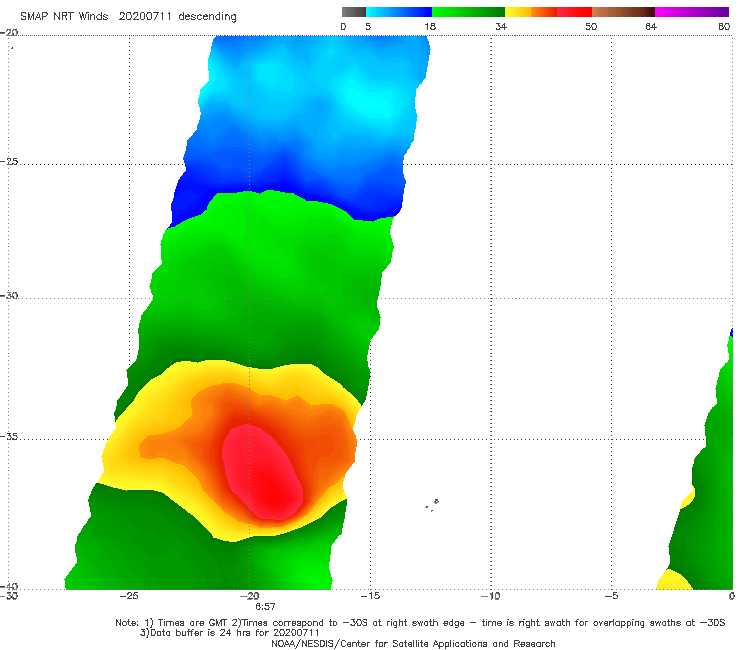The width and height of the screenshot is (740, 650).
Task: Click the magenta 64–80 segment of the color bar
Action: click(692, 12)
